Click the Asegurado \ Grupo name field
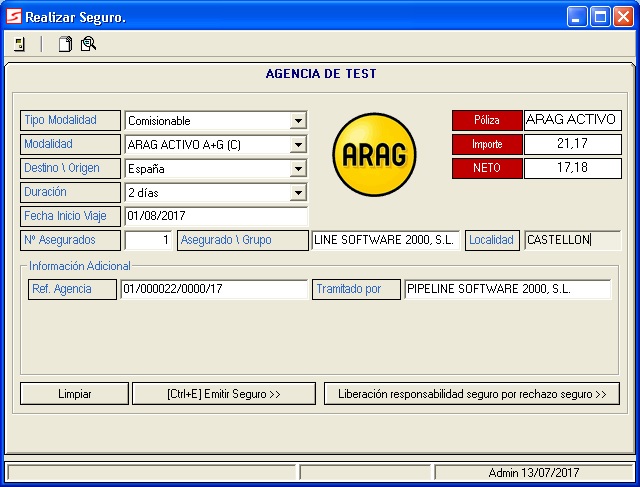The height and width of the screenshot is (487, 640). tap(385, 240)
